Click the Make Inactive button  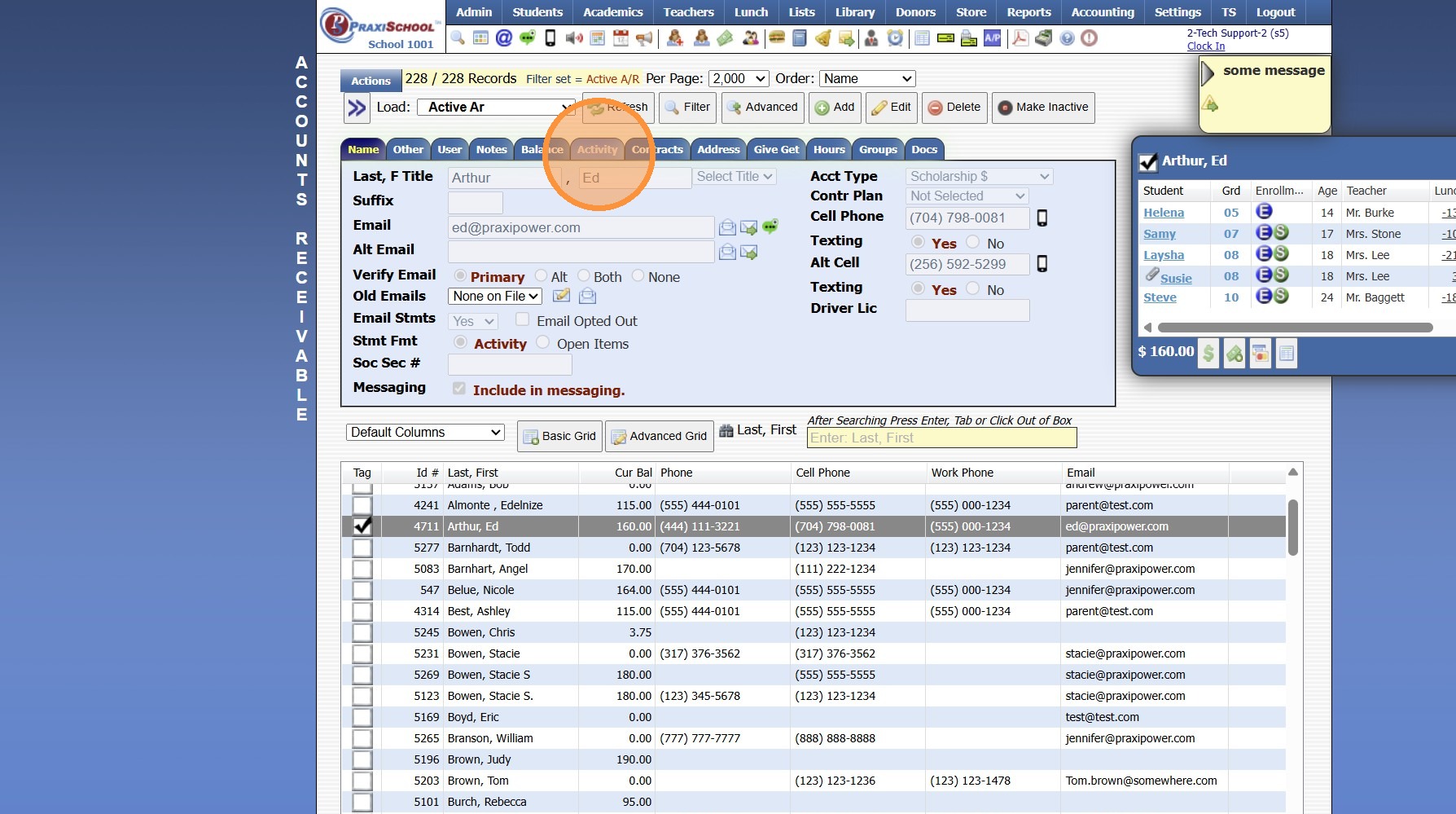(1042, 108)
